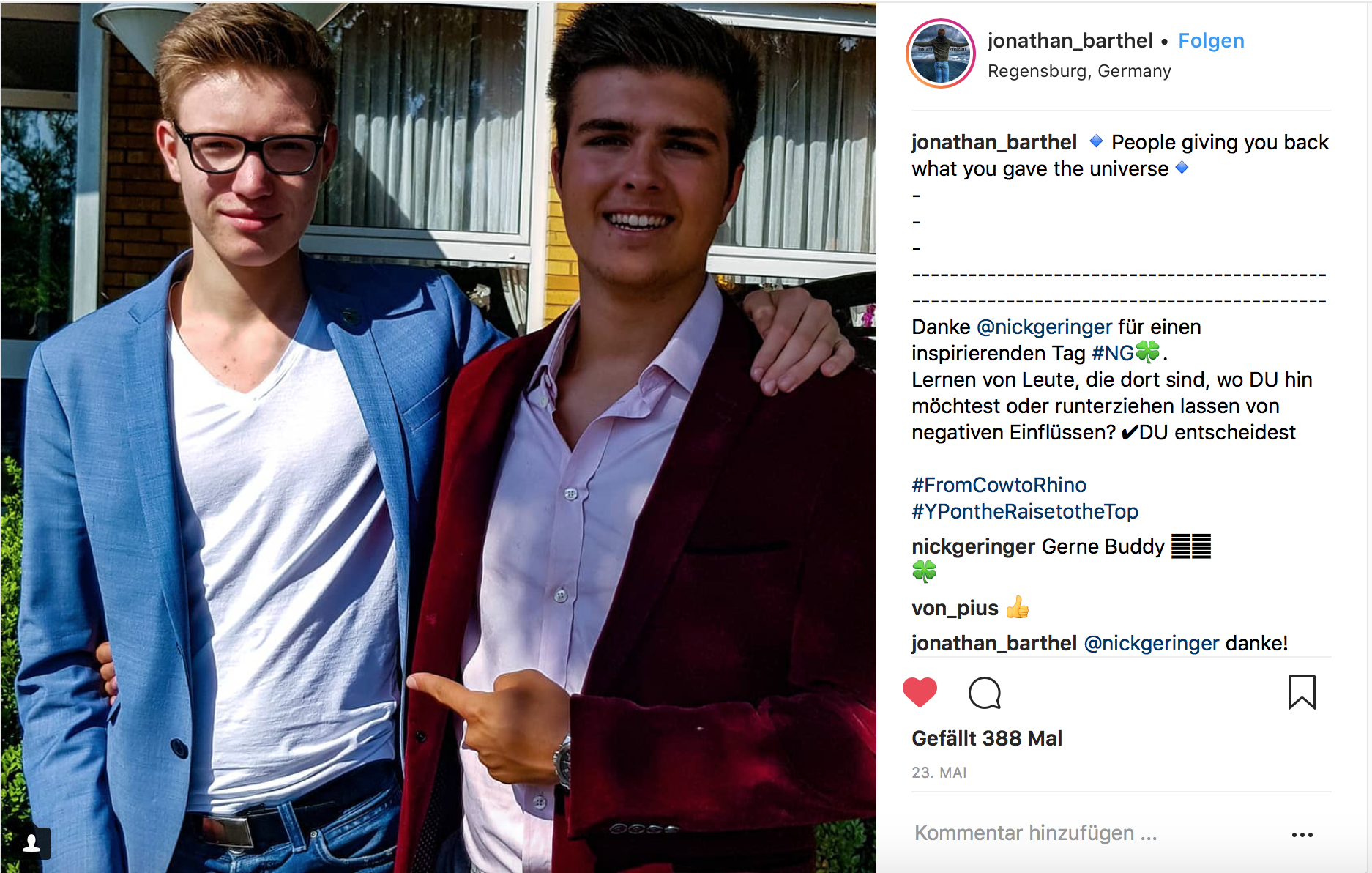View likes list via Gefällt 388 Mal
Viewport: 1372px width, 873px height.
tap(987, 738)
